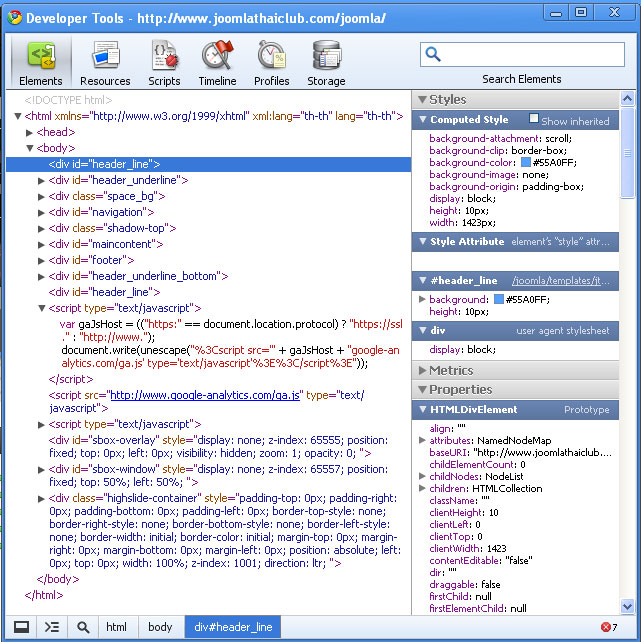Expand the header_underline div

(x=41, y=181)
